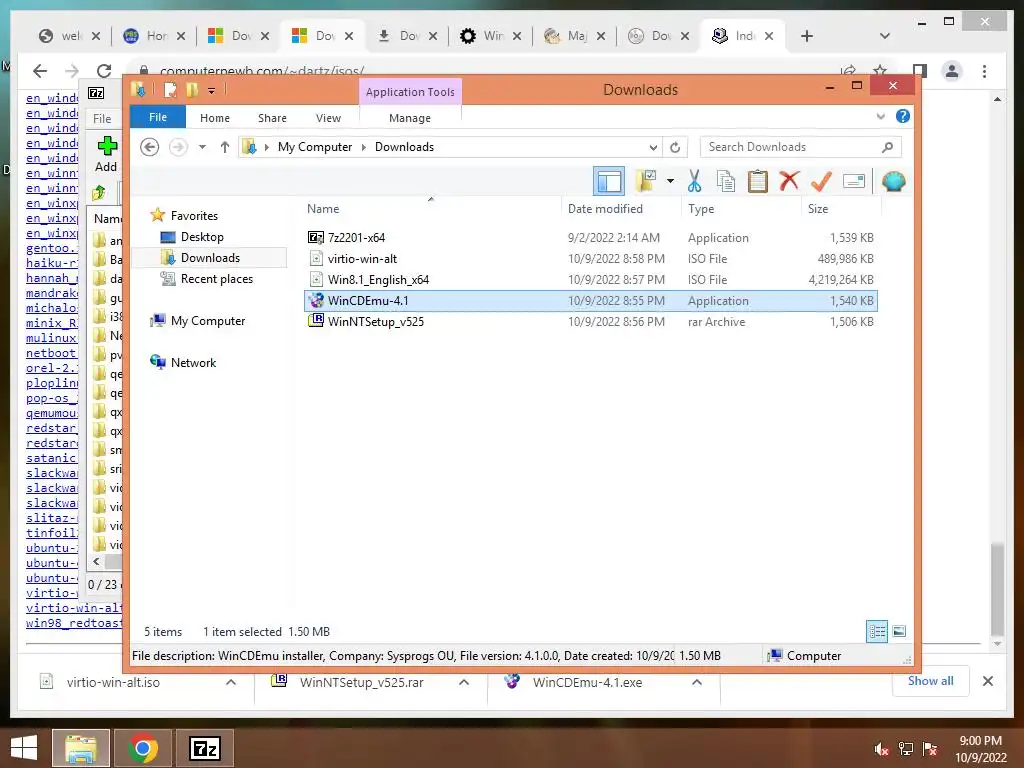Screen dimensions: 1024x768
Task: Select Win8.1_English_x64 ISO file
Action: (591, 280)
